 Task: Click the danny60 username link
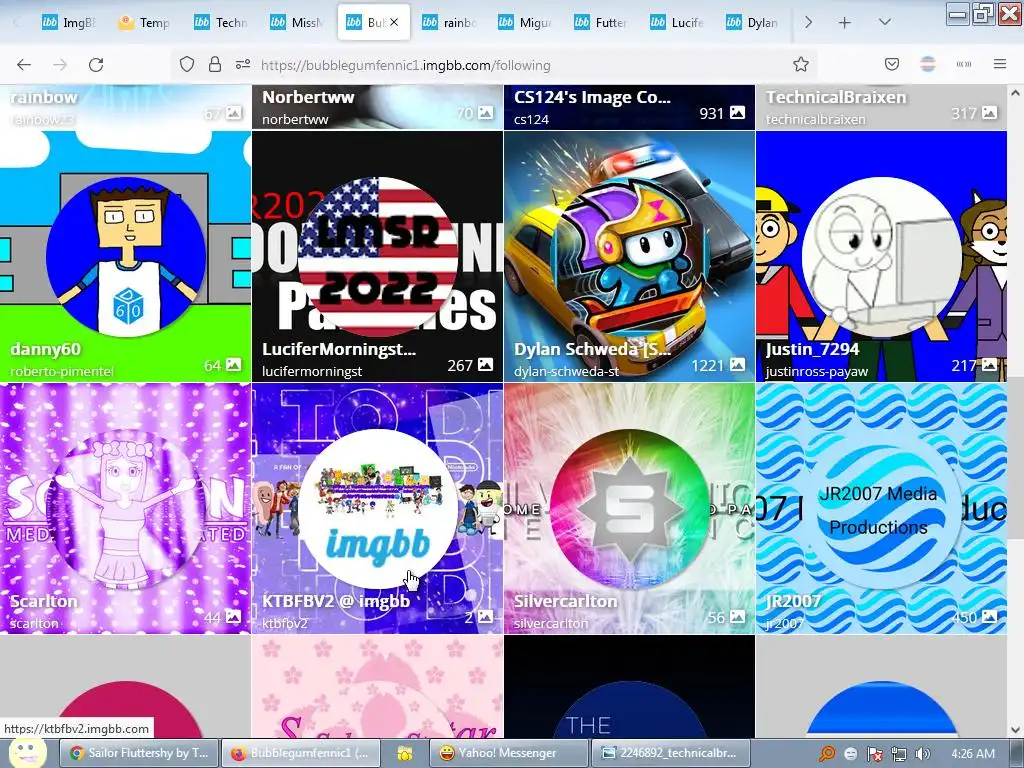[x=45, y=349]
